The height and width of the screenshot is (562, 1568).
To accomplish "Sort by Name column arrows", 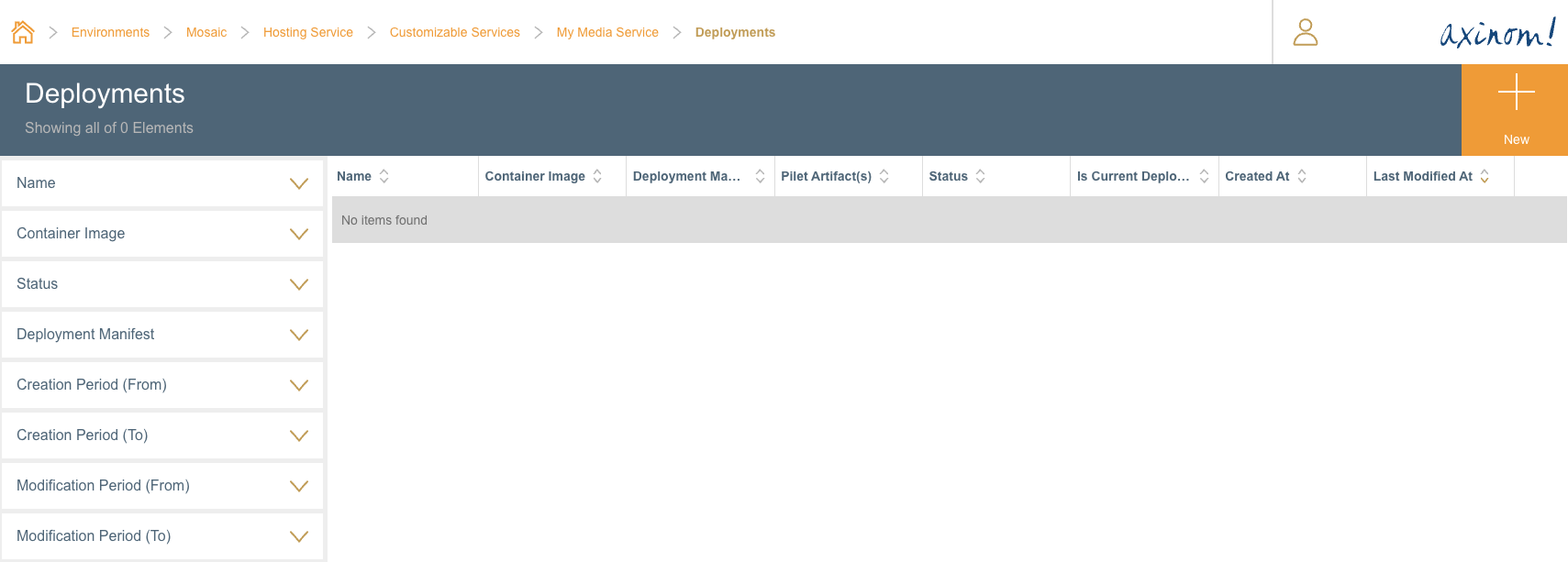I will point(384,176).
